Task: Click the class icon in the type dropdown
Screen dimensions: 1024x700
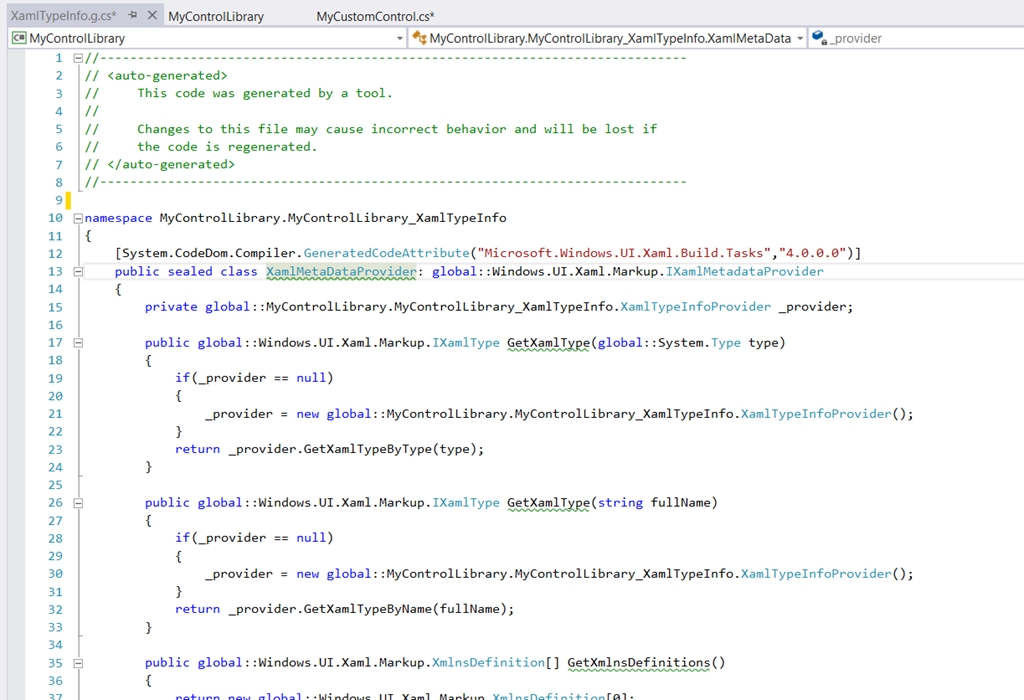Action: (419, 38)
